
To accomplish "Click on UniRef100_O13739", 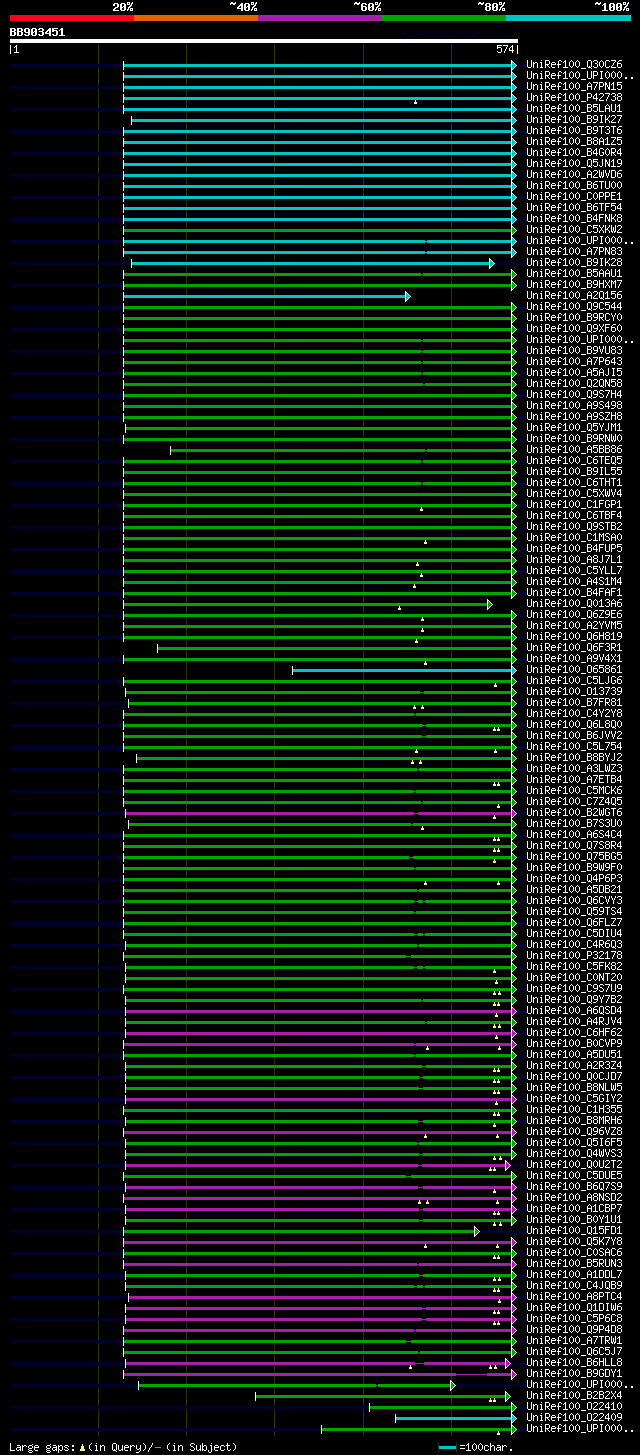I will coord(574,691).
